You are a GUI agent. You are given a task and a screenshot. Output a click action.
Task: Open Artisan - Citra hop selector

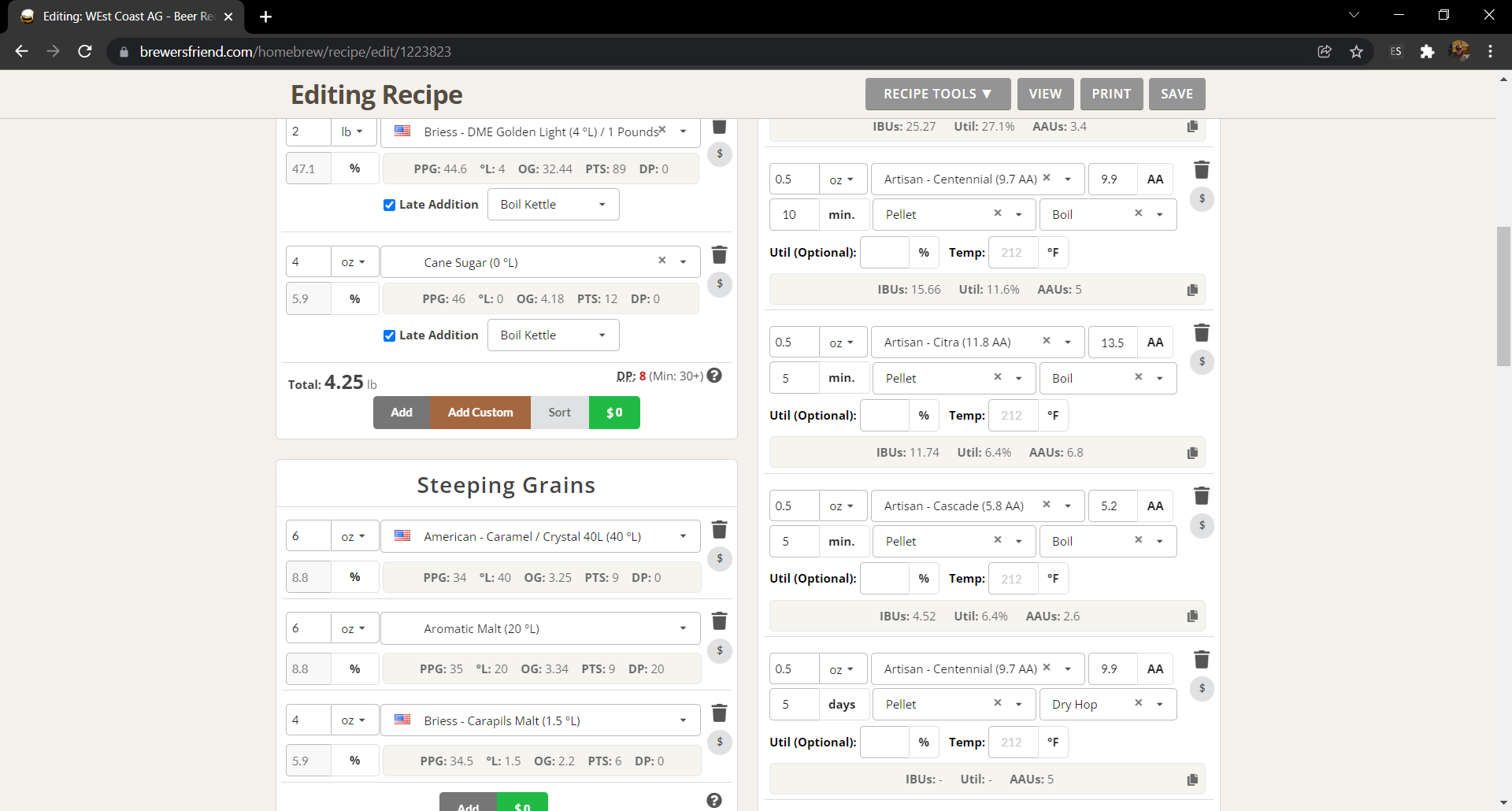tap(977, 343)
